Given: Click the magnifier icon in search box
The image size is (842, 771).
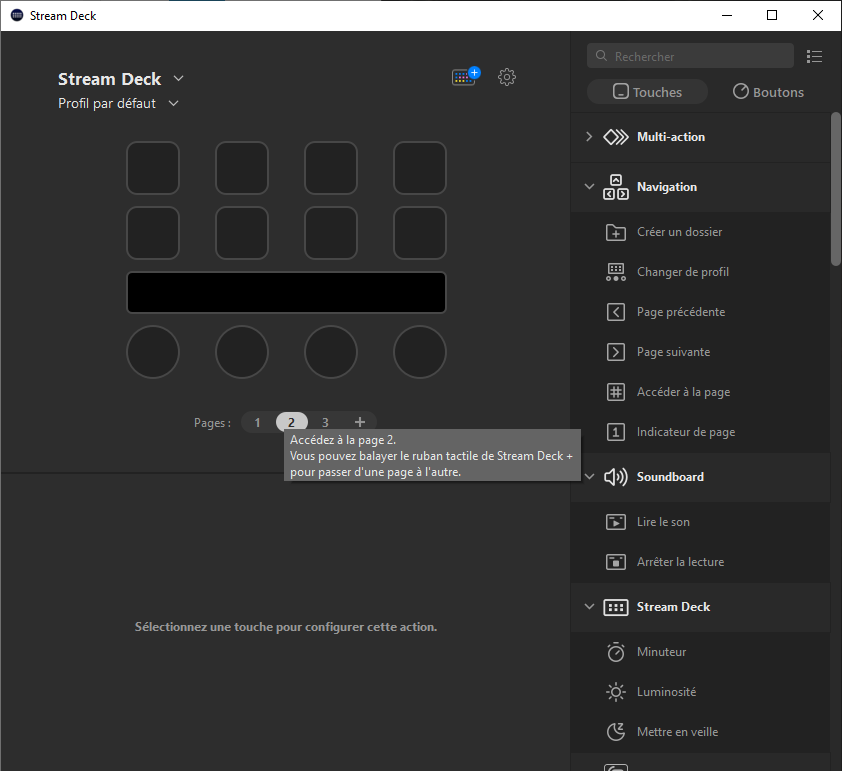Looking at the screenshot, I should [601, 56].
